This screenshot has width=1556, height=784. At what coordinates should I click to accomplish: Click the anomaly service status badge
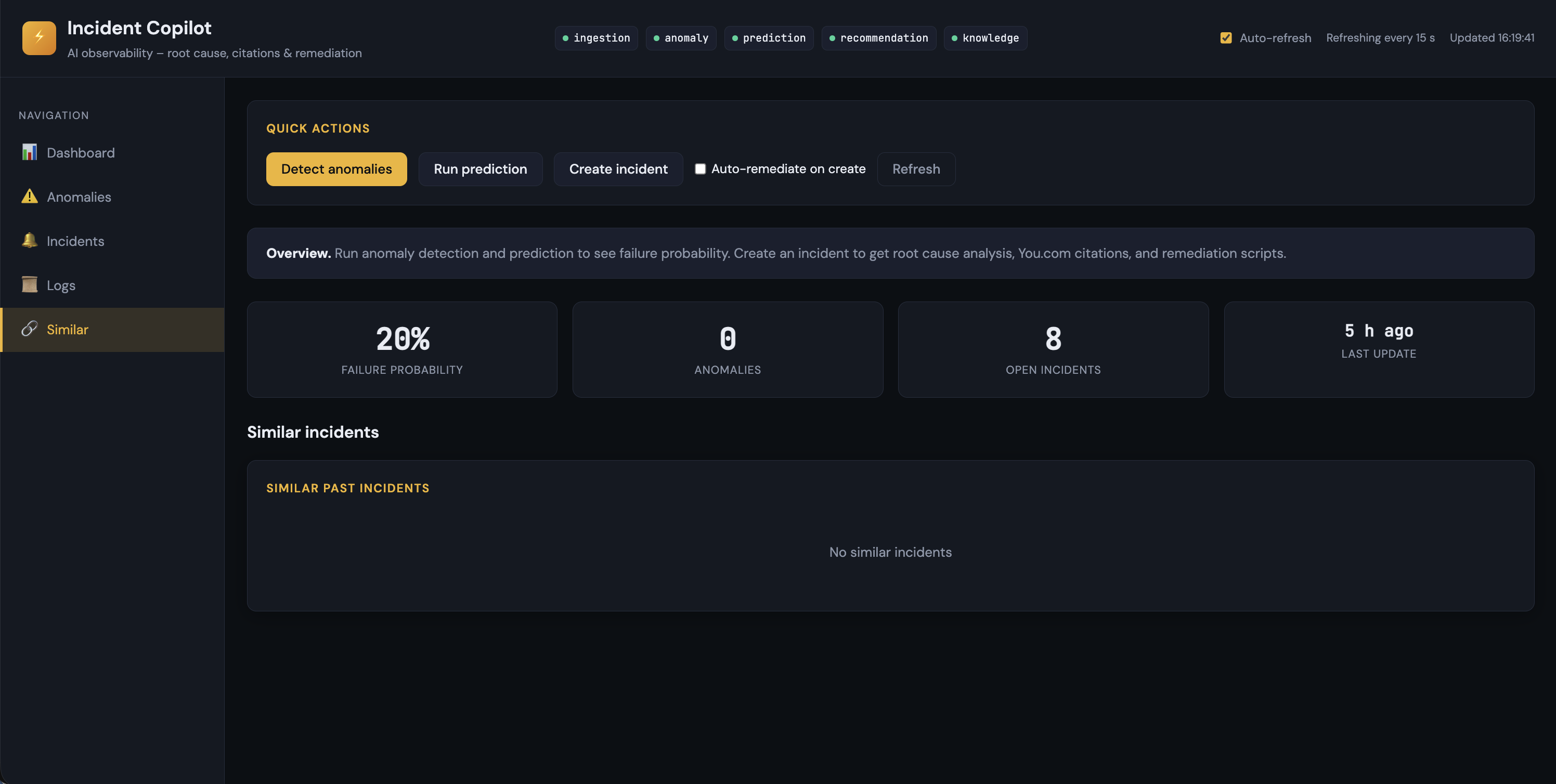click(680, 38)
